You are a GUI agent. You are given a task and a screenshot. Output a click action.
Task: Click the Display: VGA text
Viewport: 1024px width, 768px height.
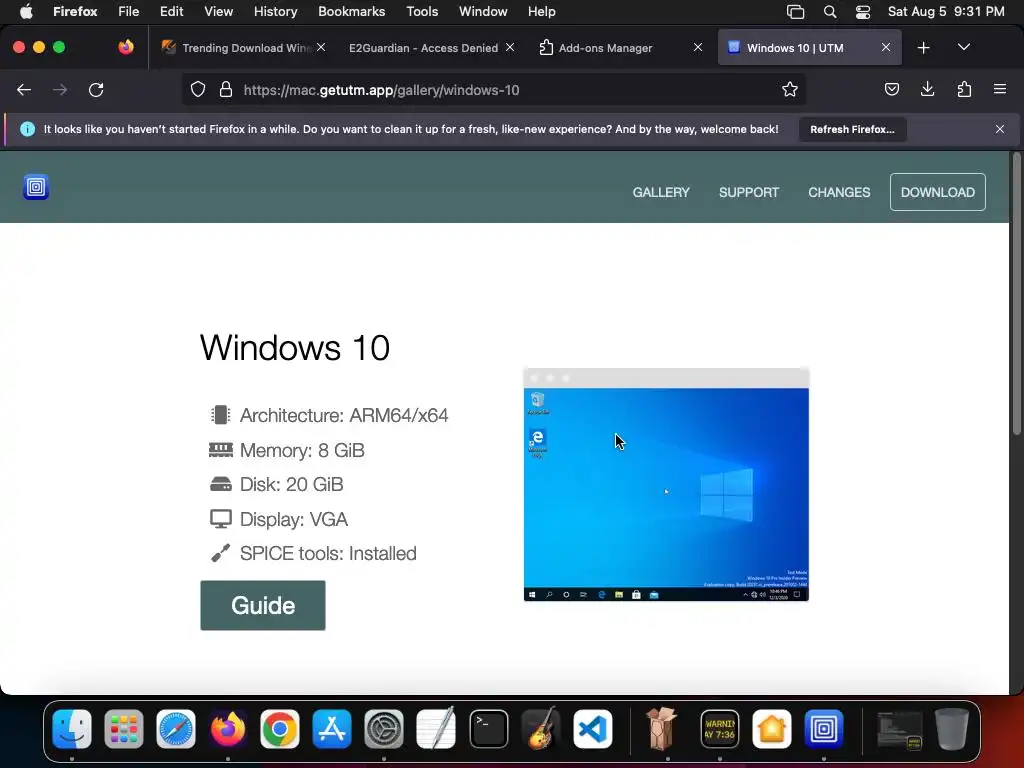click(294, 519)
